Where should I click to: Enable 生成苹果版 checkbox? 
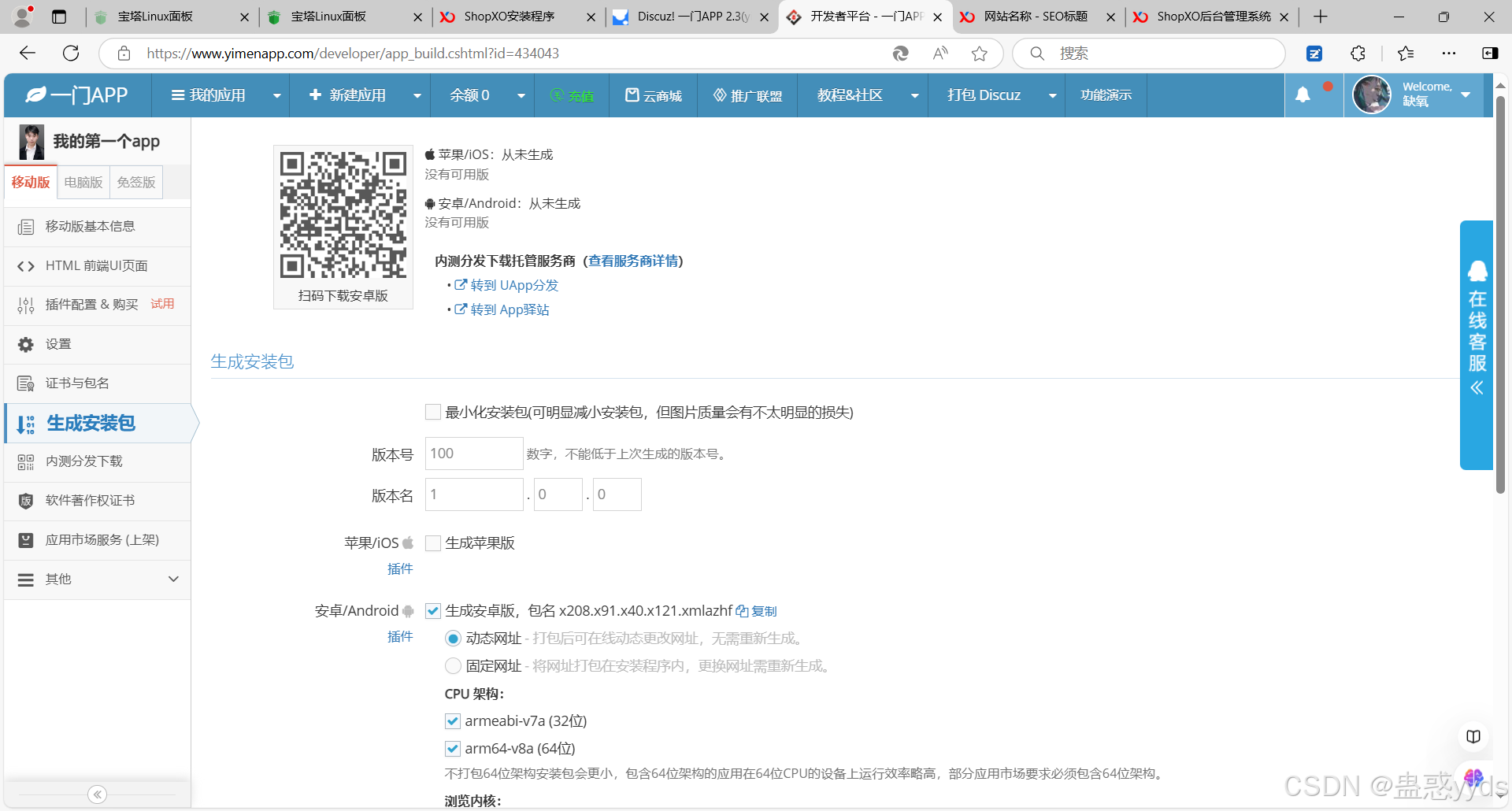tap(432, 543)
